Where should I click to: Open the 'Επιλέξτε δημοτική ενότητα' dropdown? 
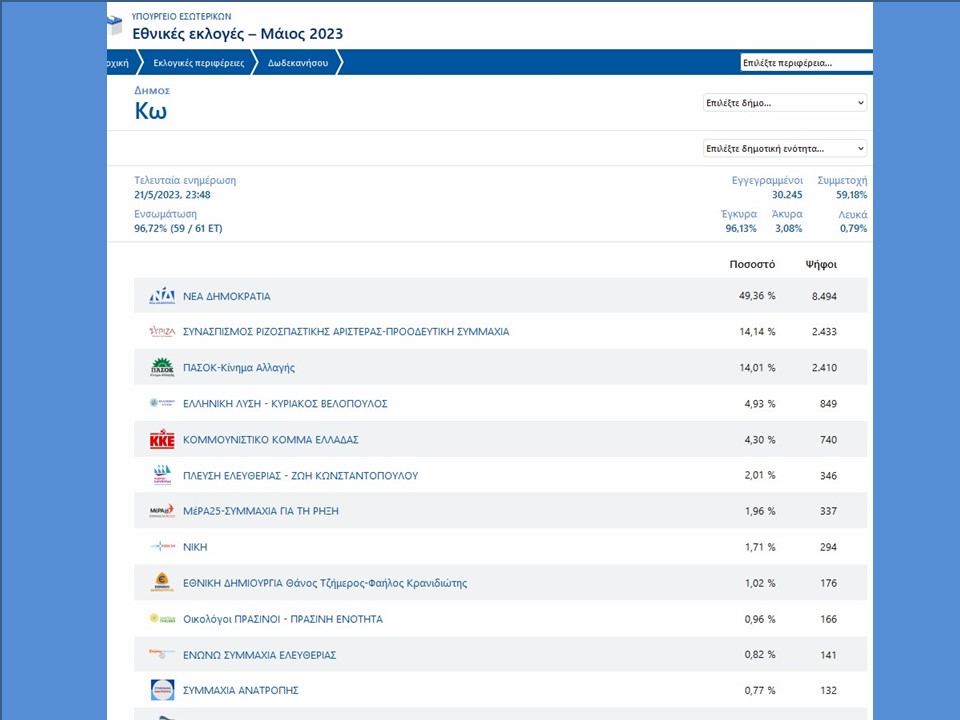coord(785,149)
